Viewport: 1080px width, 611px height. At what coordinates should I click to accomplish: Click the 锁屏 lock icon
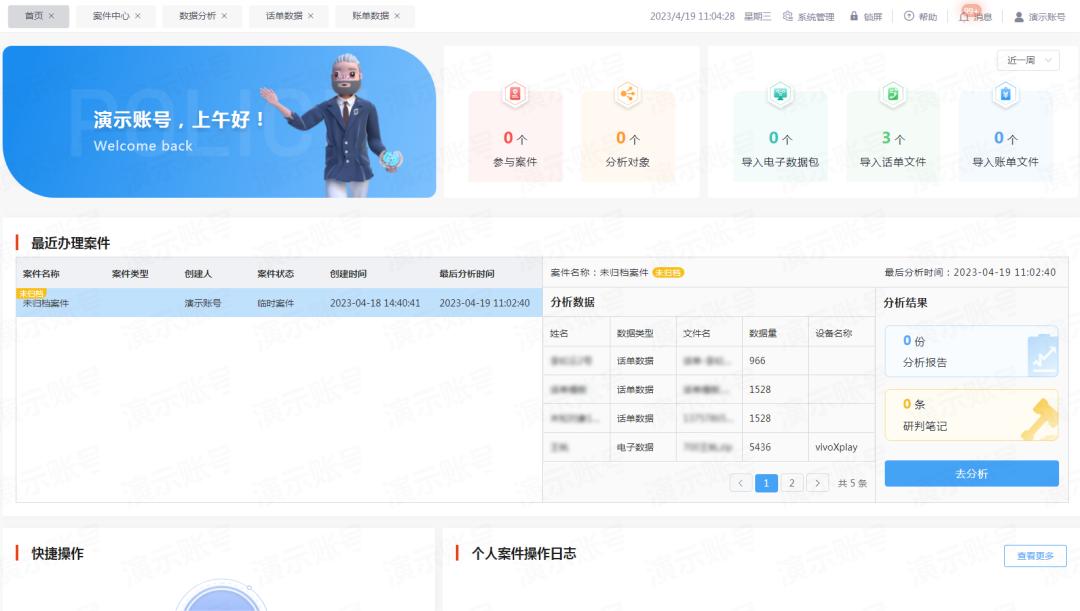point(852,15)
